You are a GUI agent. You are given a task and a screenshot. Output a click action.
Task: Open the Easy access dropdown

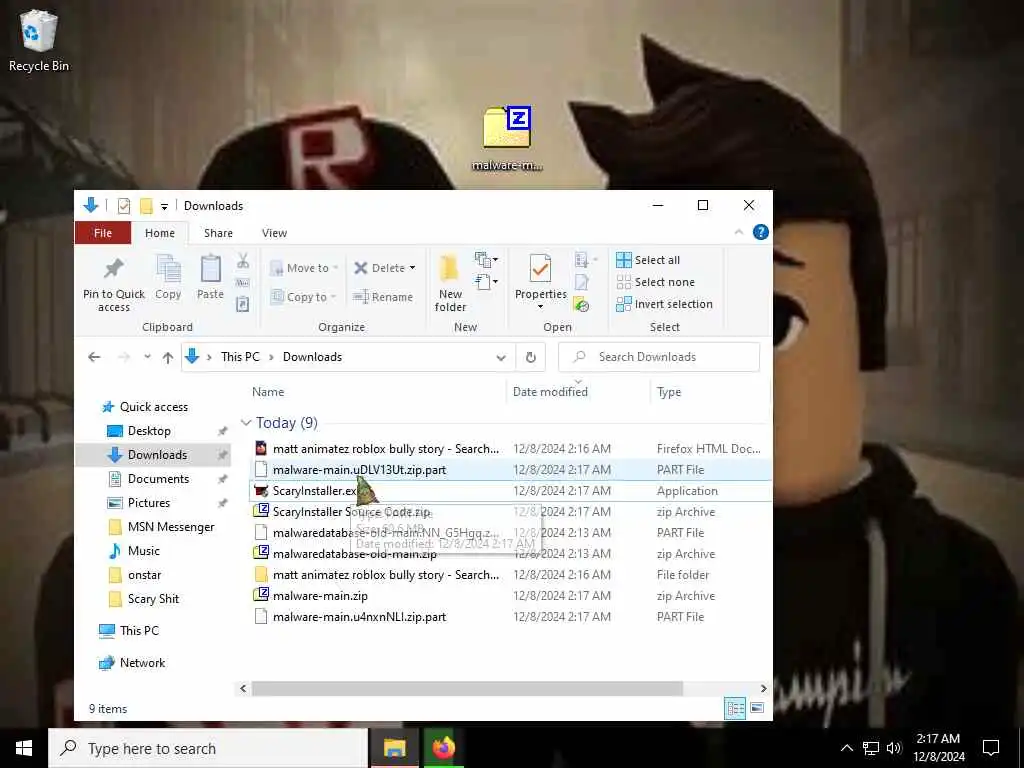[x=487, y=282]
